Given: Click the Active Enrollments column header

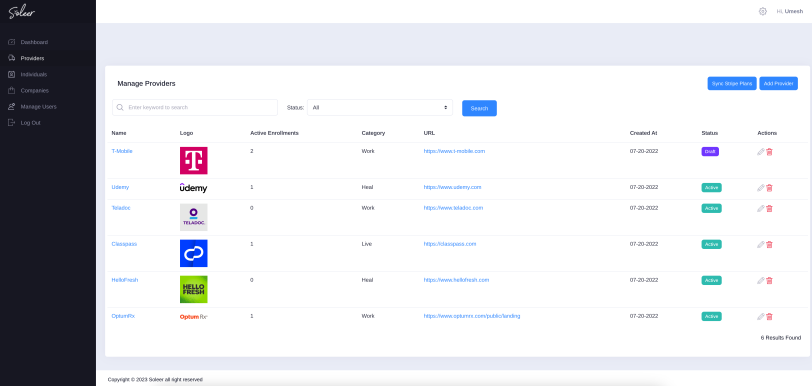Looking at the screenshot, I should click(274, 133).
